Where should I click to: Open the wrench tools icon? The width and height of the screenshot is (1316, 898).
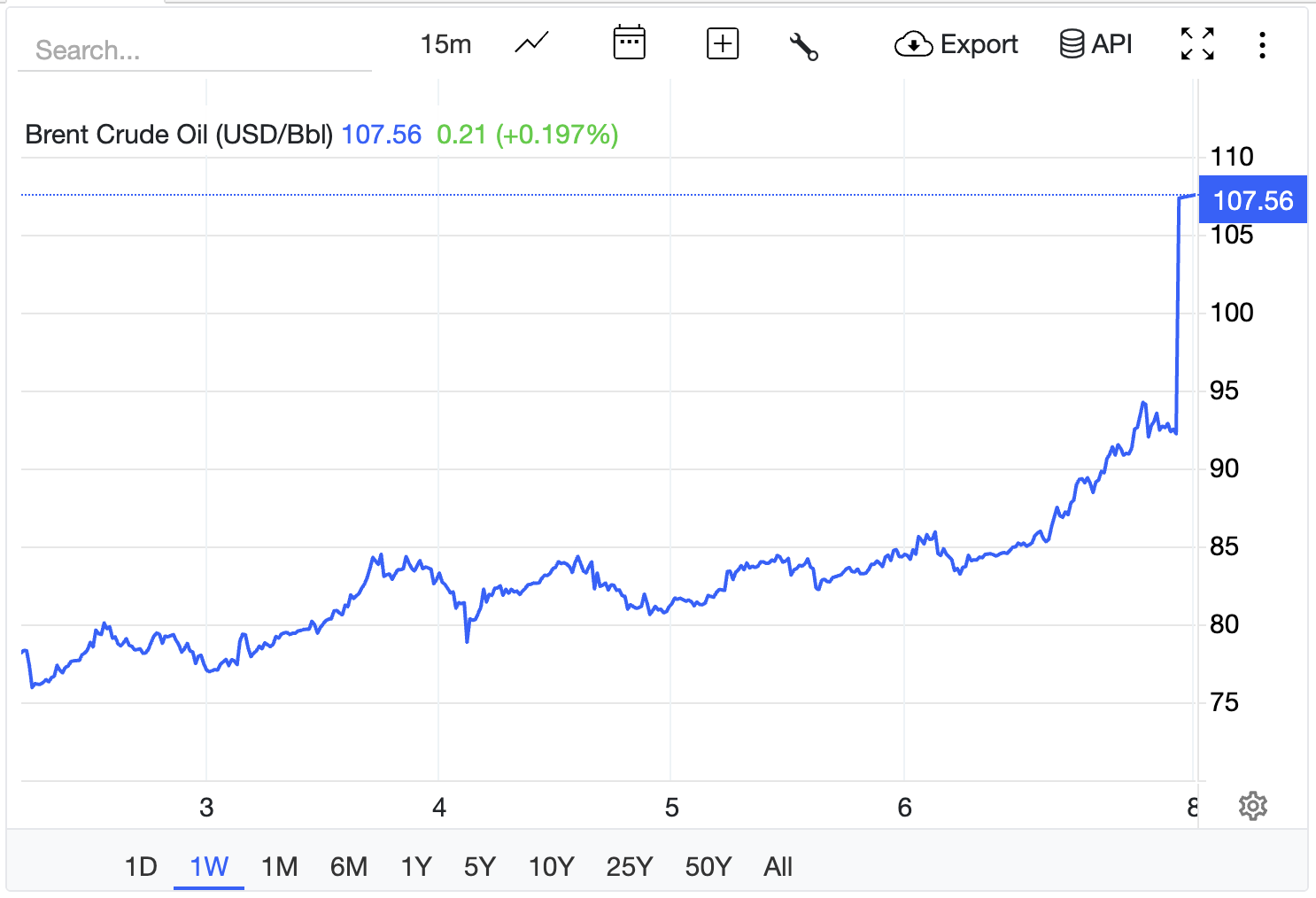coord(803,45)
